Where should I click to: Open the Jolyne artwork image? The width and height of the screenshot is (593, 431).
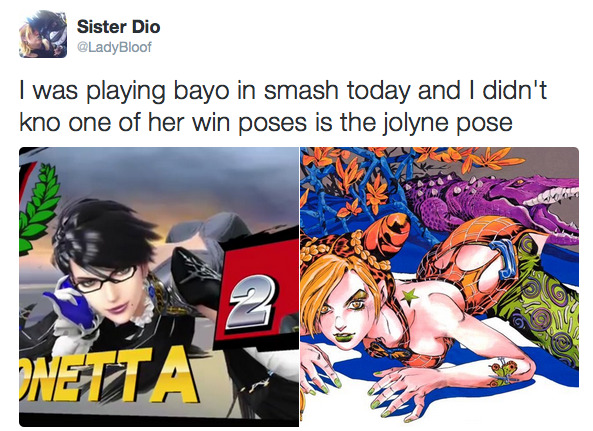(439, 285)
